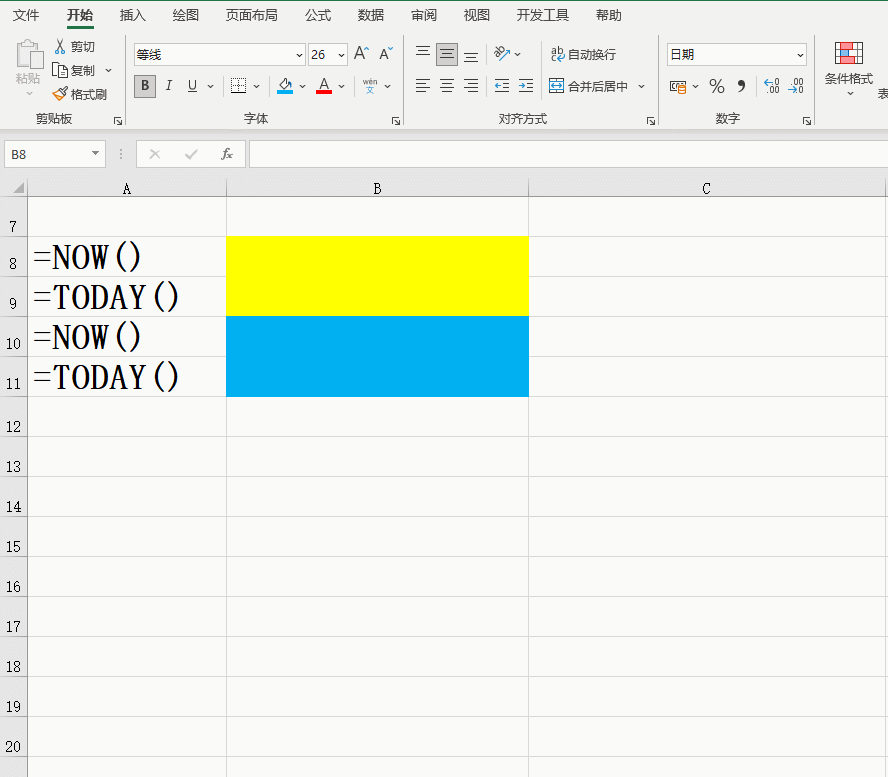Toggle top vertical align
The height and width of the screenshot is (777, 888).
click(x=422, y=54)
